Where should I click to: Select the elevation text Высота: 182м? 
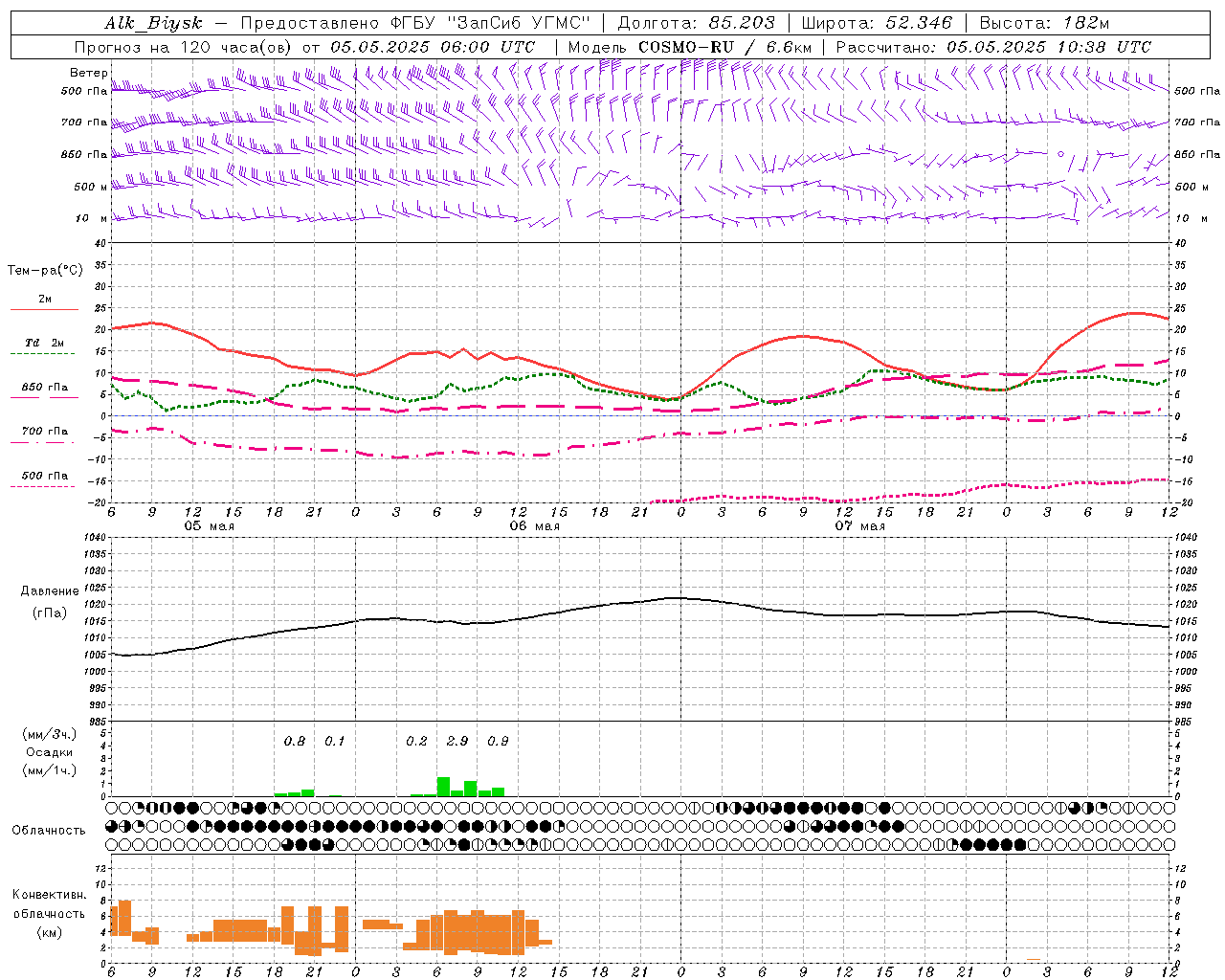[x=1044, y=23]
